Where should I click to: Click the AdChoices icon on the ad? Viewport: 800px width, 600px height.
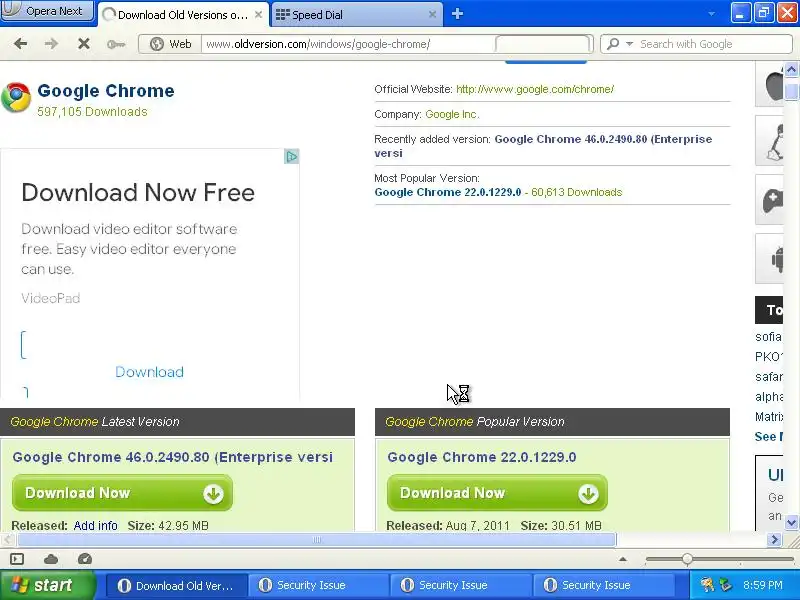291,157
